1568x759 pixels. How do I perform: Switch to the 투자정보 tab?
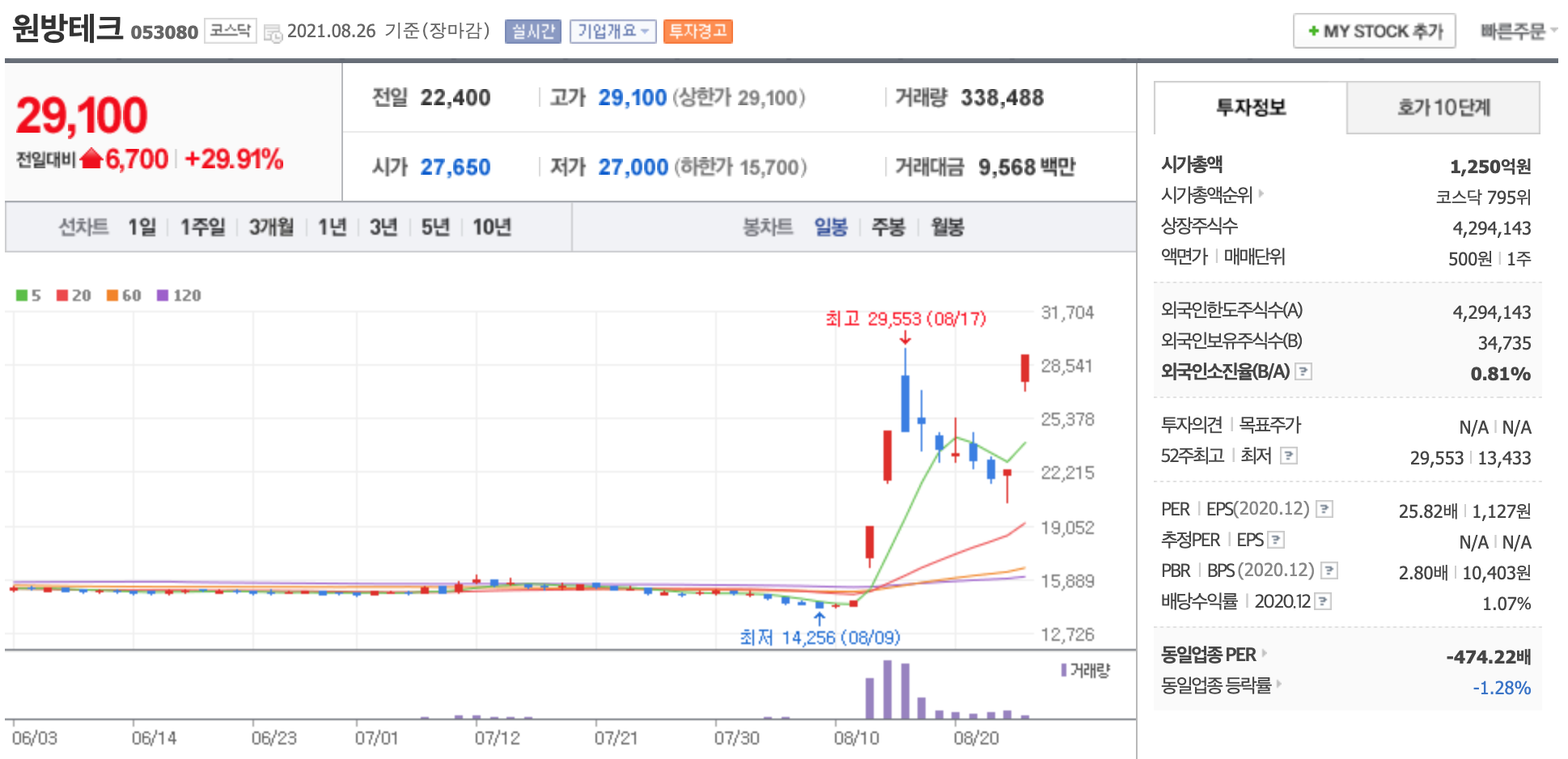tap(1250, 108)
